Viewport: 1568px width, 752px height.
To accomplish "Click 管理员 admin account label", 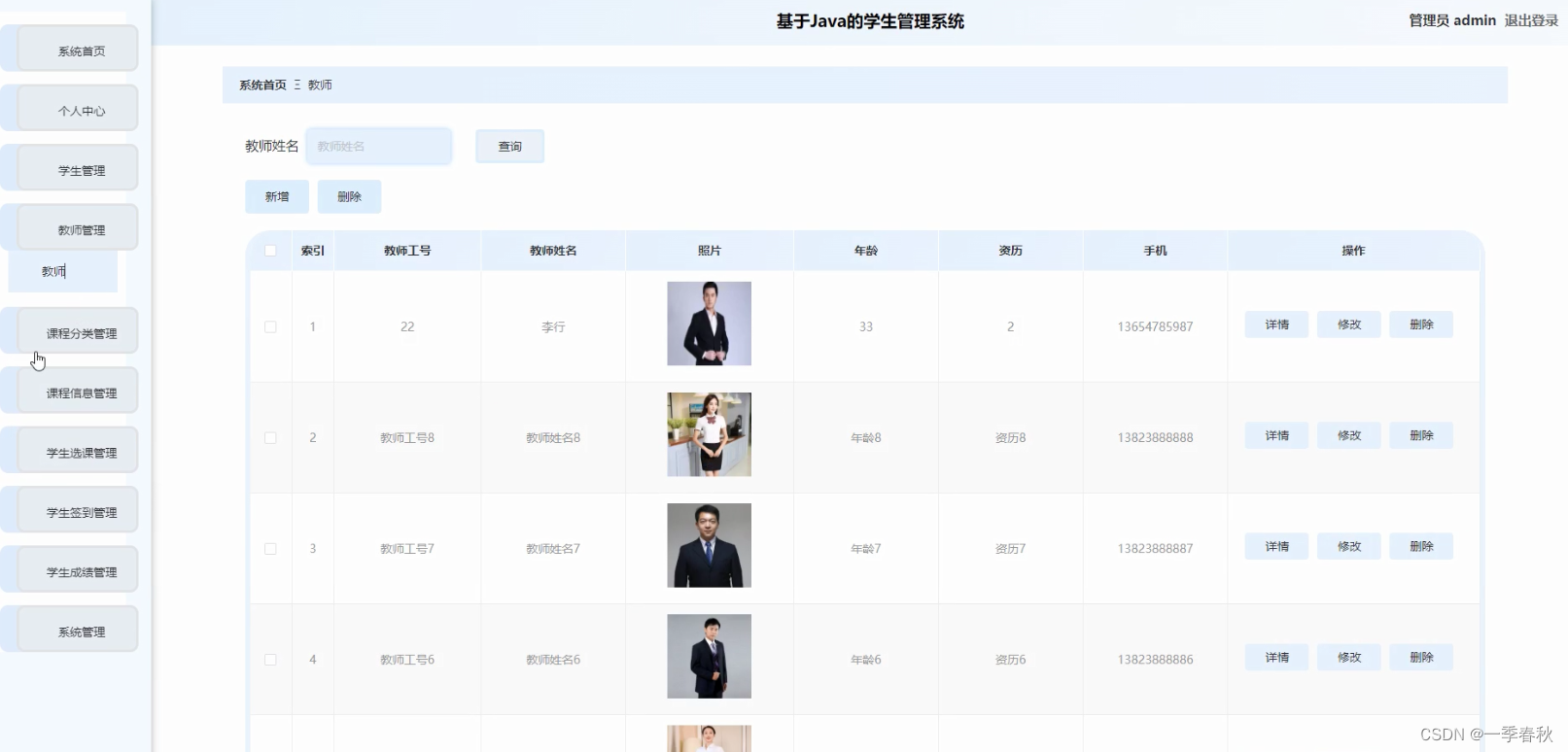I will coord(1452,20).
